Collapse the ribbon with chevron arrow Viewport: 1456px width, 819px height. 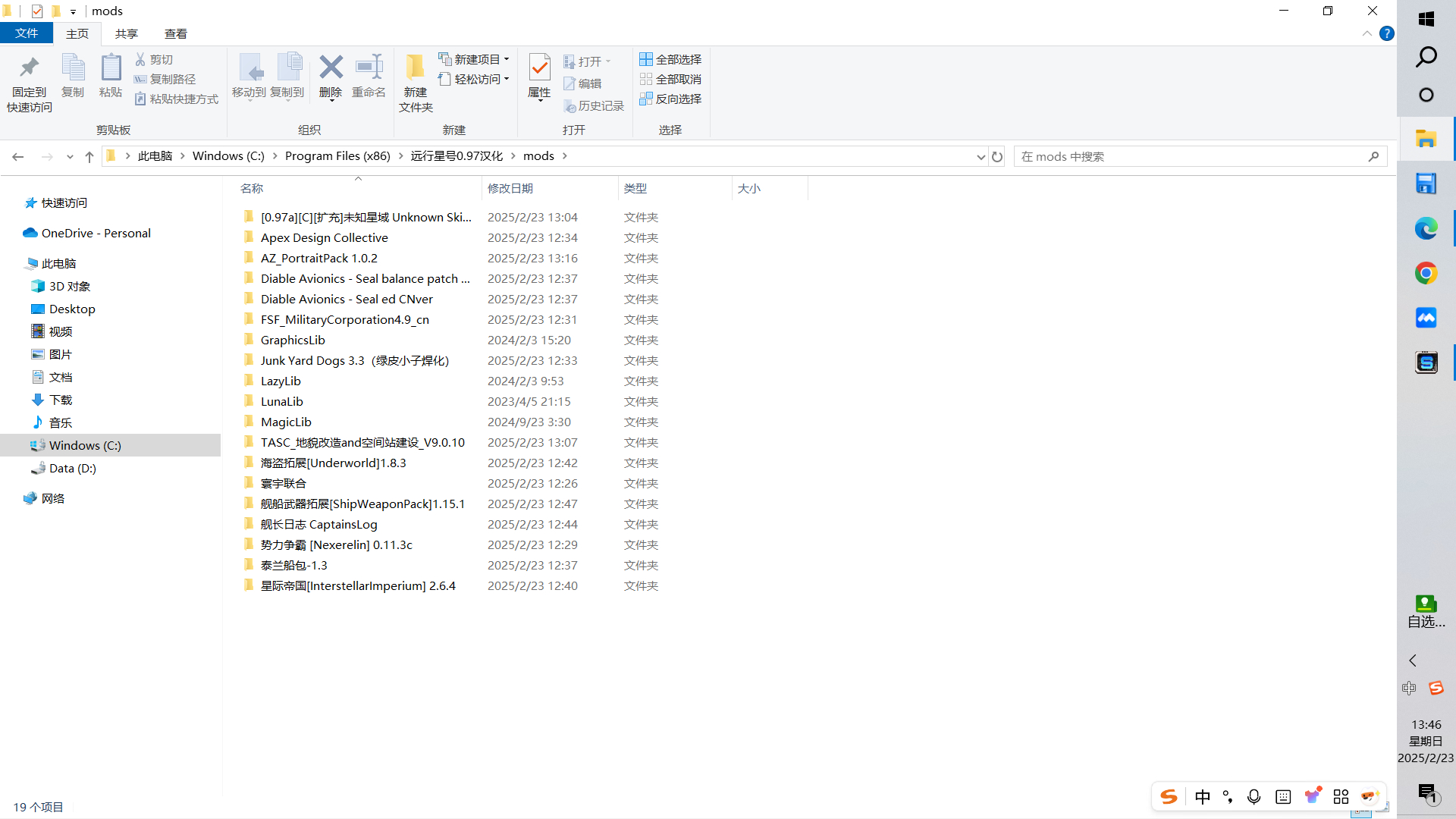[1367, 33]
